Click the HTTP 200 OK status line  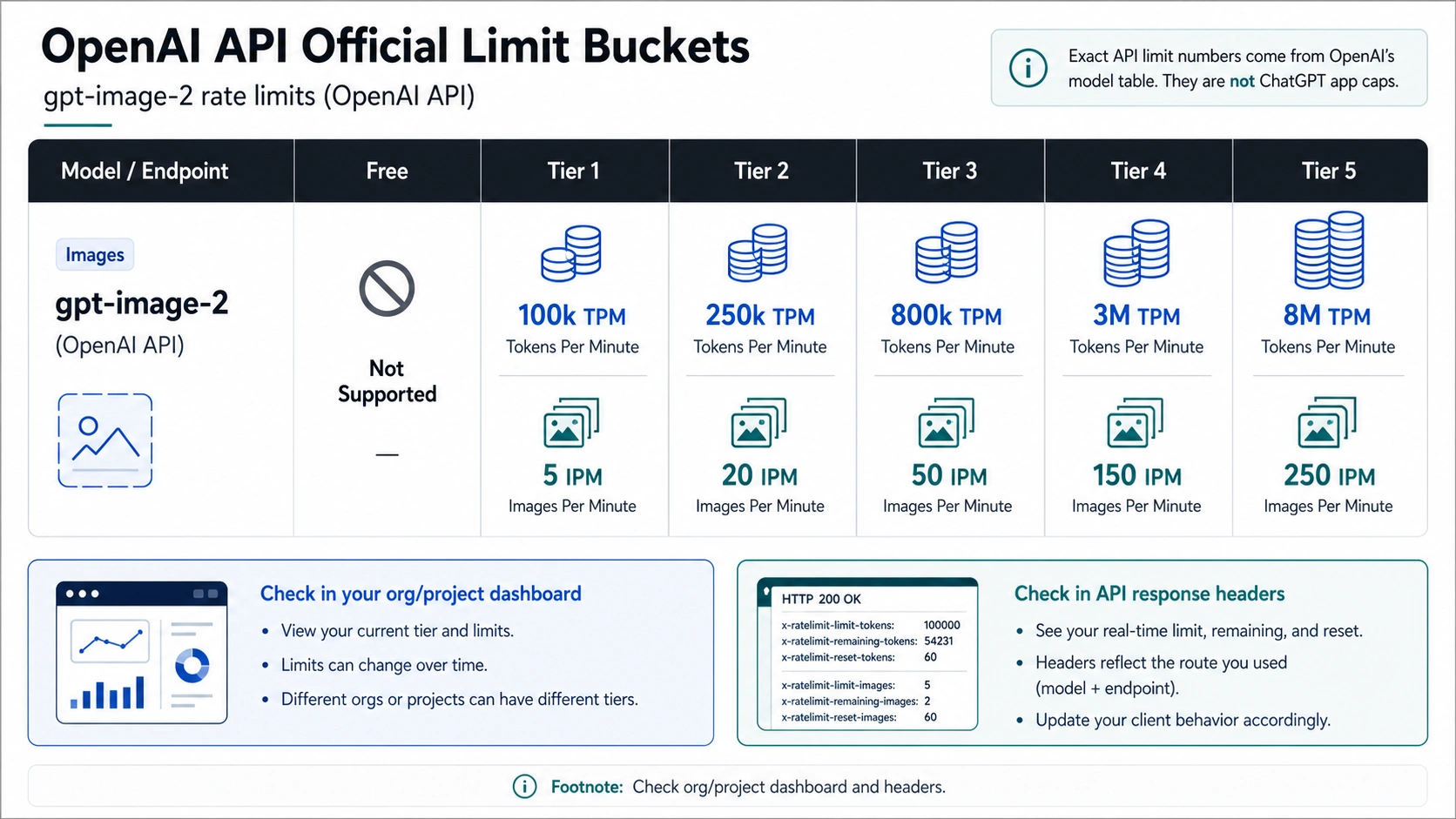821,599
